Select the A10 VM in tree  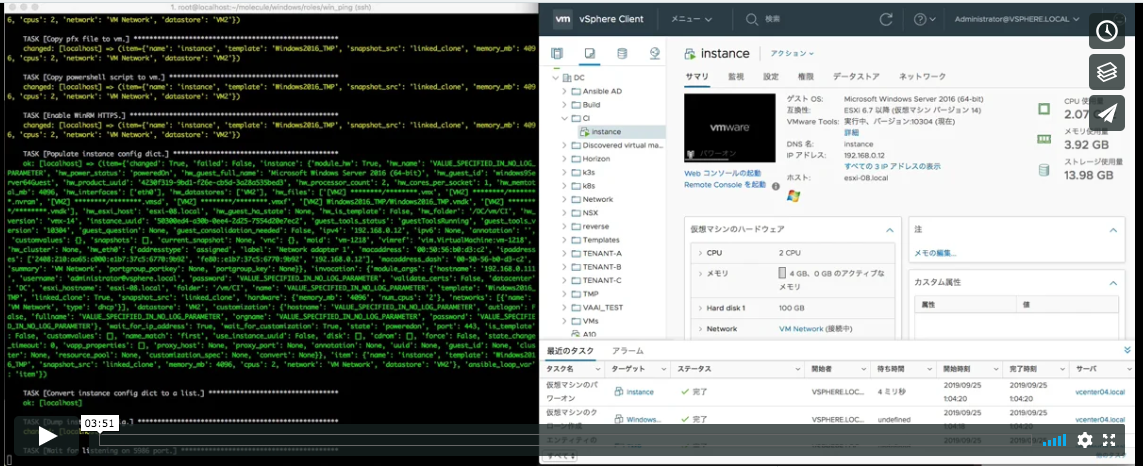pyautogui.click(x=589, y=334)
